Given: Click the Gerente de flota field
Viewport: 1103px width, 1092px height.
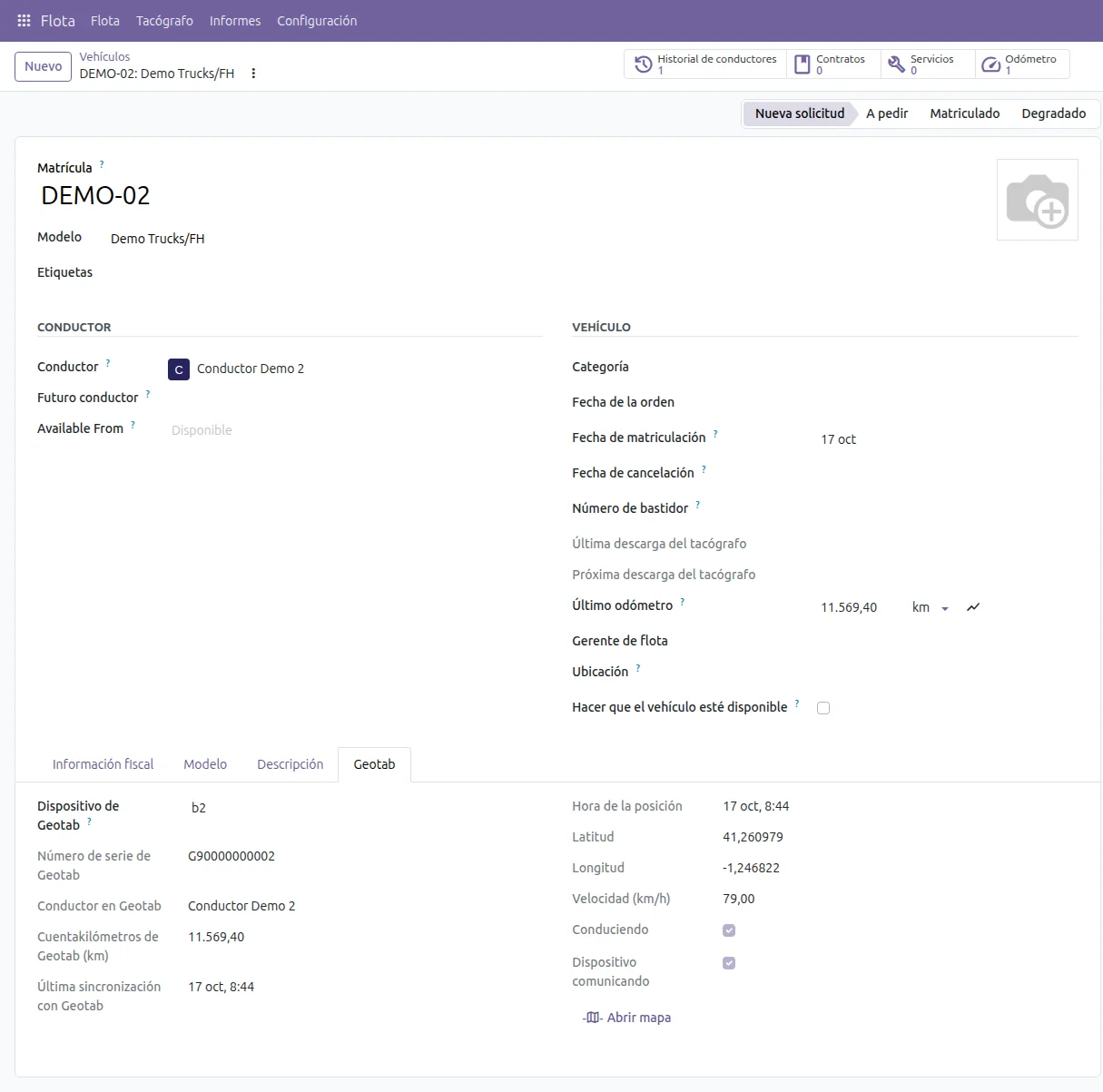Looking at the screenshot, I should 948,641.
